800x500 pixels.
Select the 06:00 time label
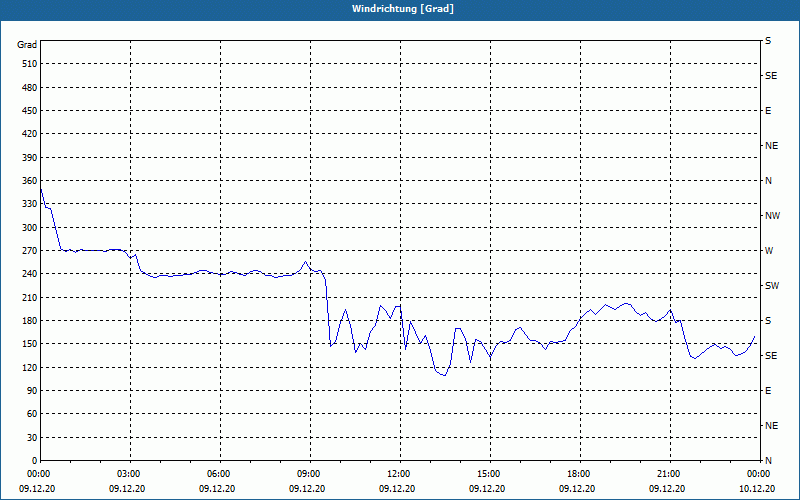220,473
